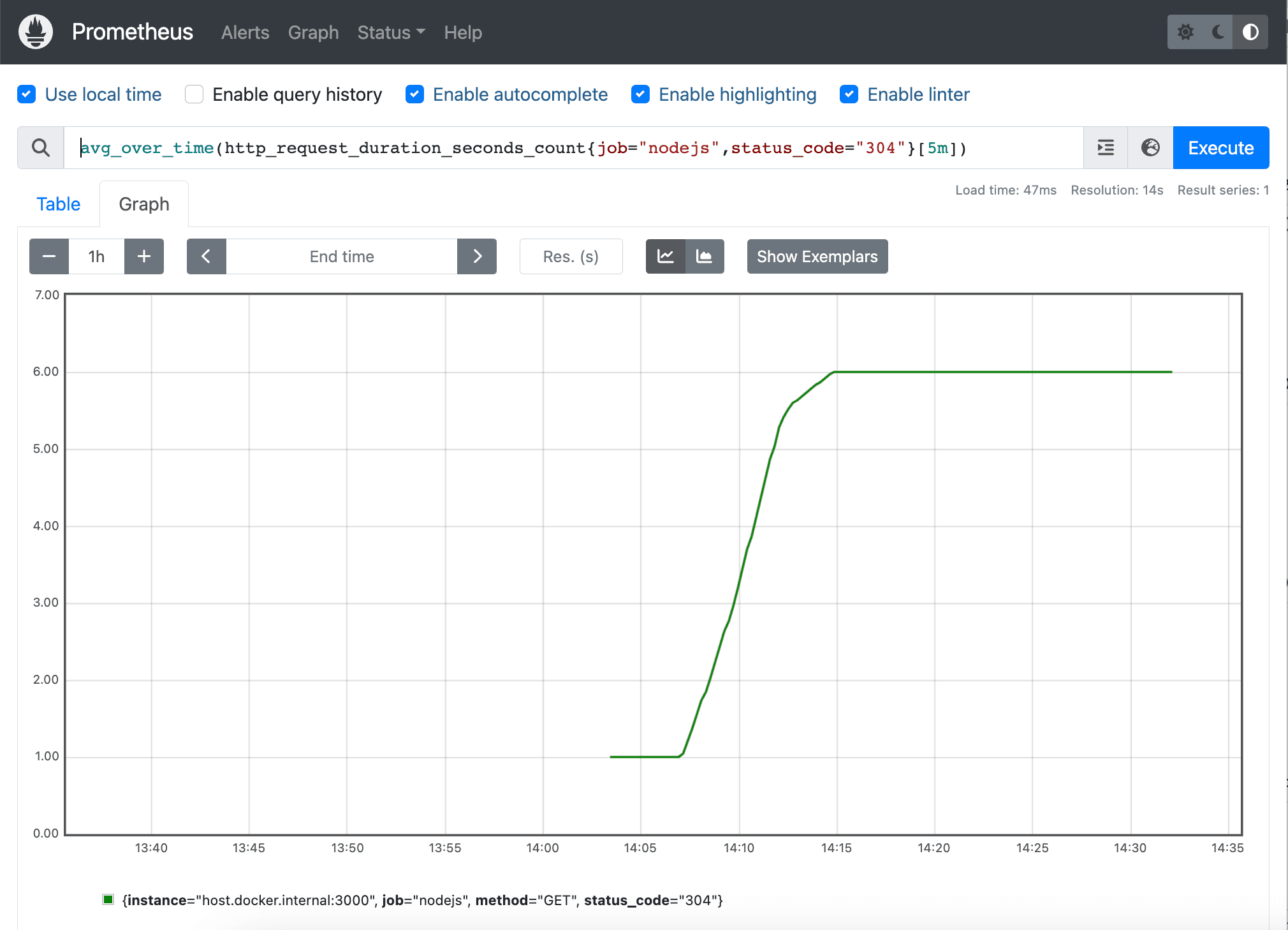
Task: Click the format expression icon
Action: point(1106,148)
